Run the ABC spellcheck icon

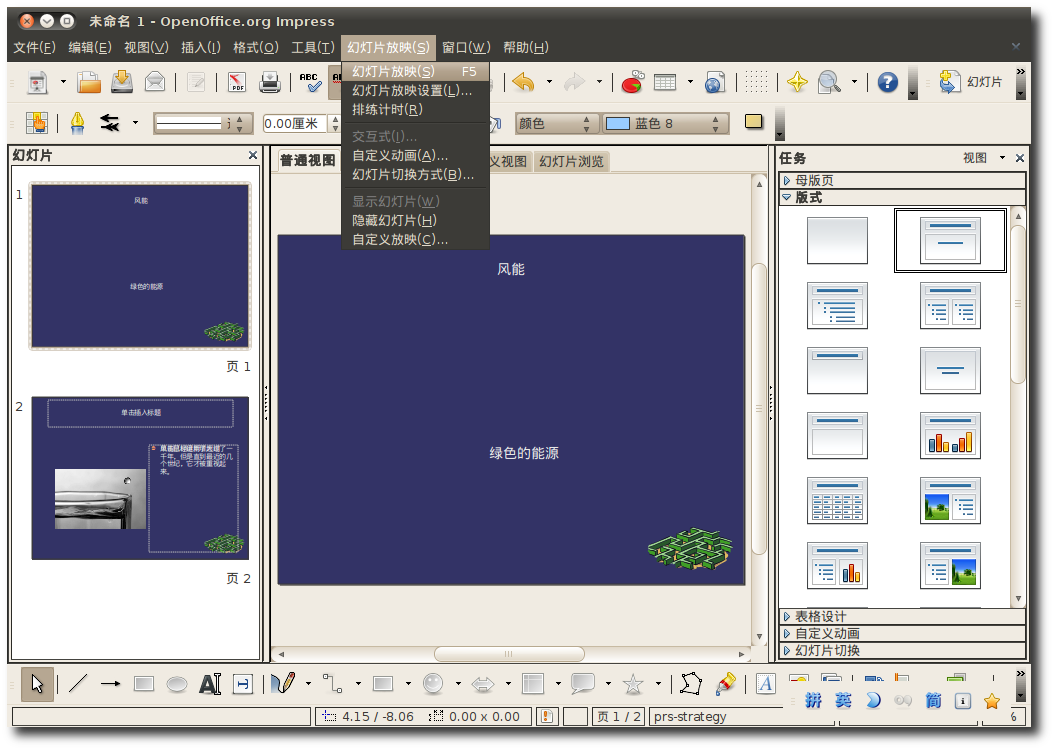tap(310, 83)
